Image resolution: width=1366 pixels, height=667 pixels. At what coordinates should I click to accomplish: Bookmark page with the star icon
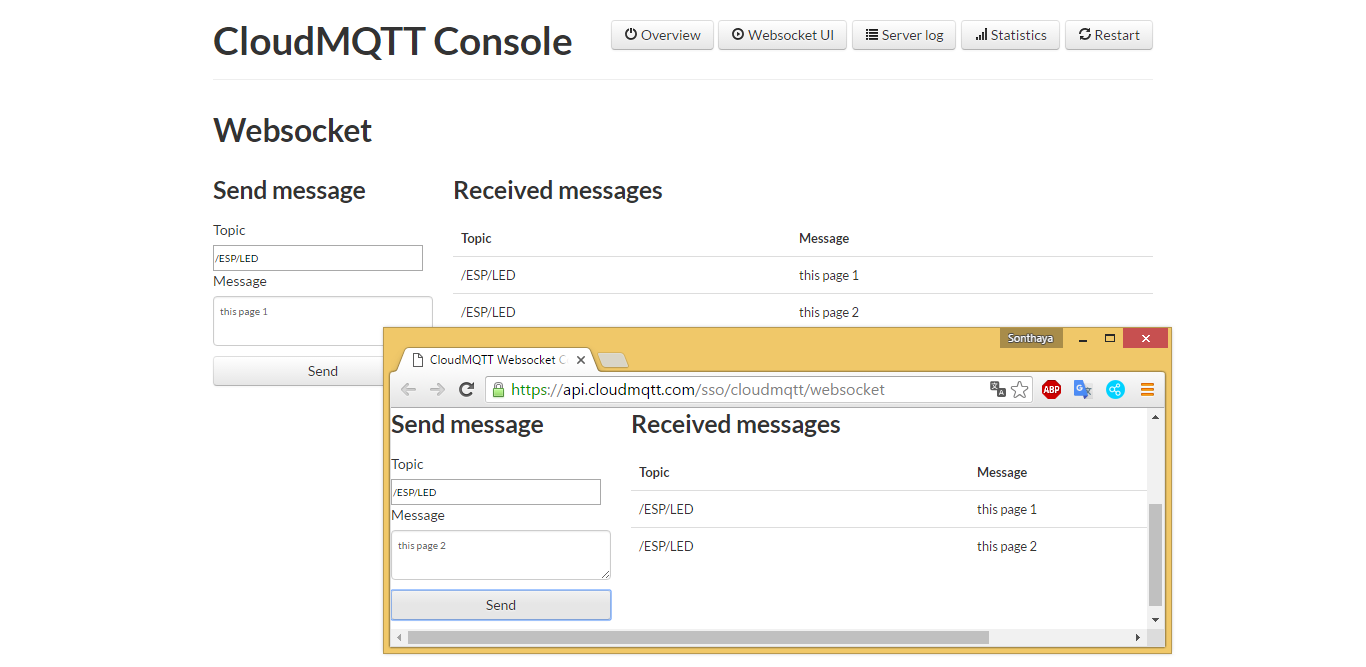[x=1019, y=390]
